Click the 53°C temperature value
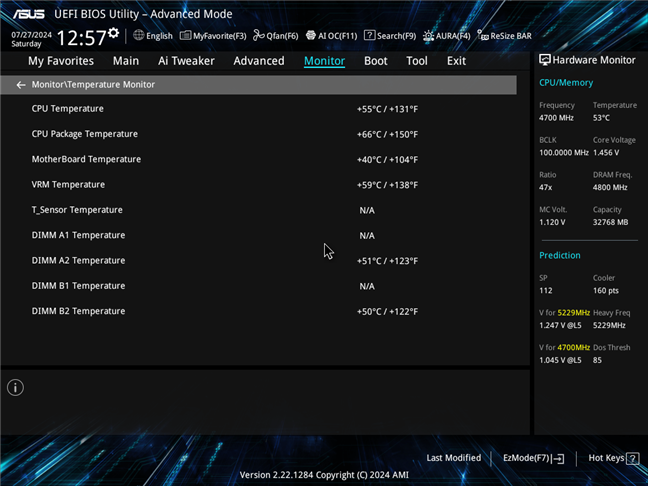Viewport: 648px width, 486px height. point(601,118)
